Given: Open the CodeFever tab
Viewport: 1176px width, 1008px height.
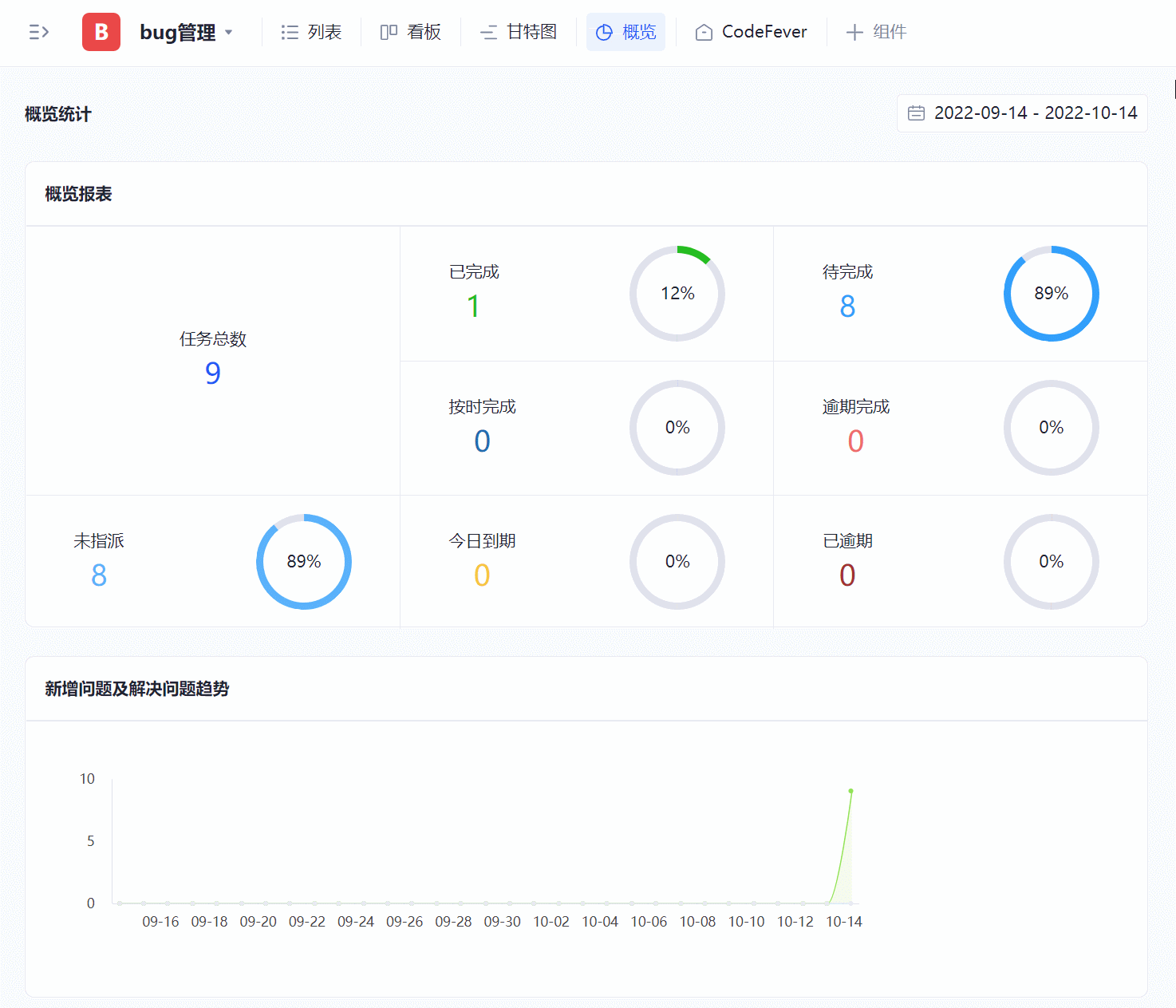Looking at the screenshot, I should coord(751,32).
